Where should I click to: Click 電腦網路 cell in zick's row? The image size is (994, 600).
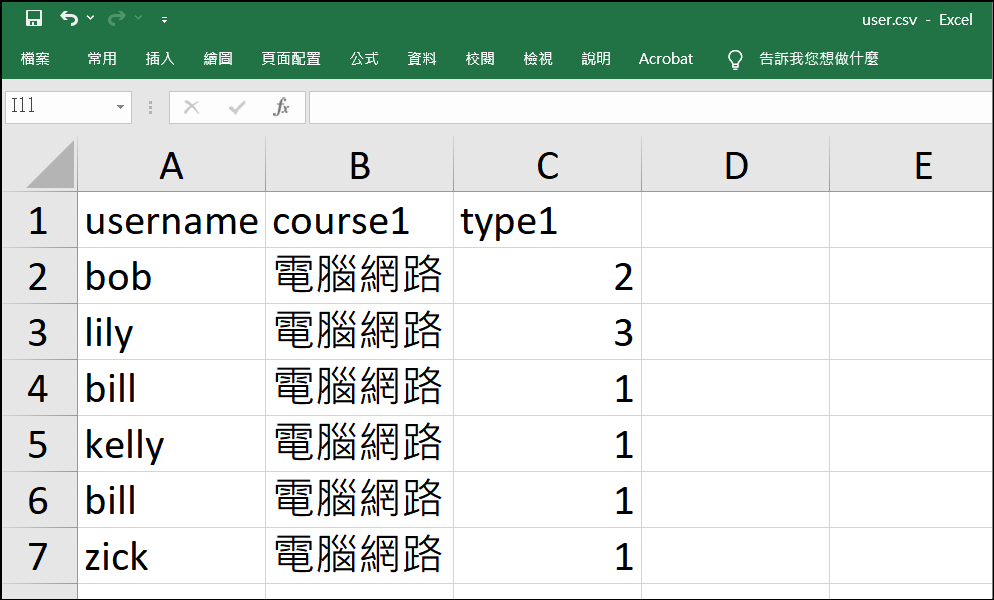click(x=359, y=556)
